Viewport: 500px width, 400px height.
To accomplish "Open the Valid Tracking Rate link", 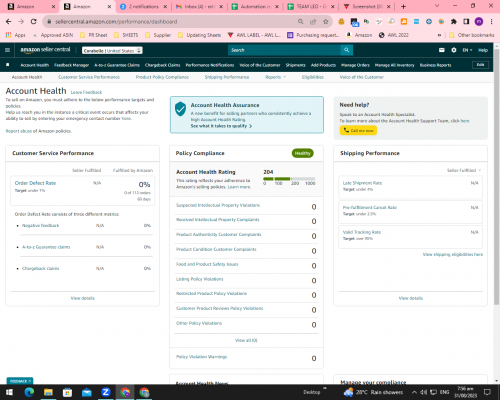I will point(362,232).
